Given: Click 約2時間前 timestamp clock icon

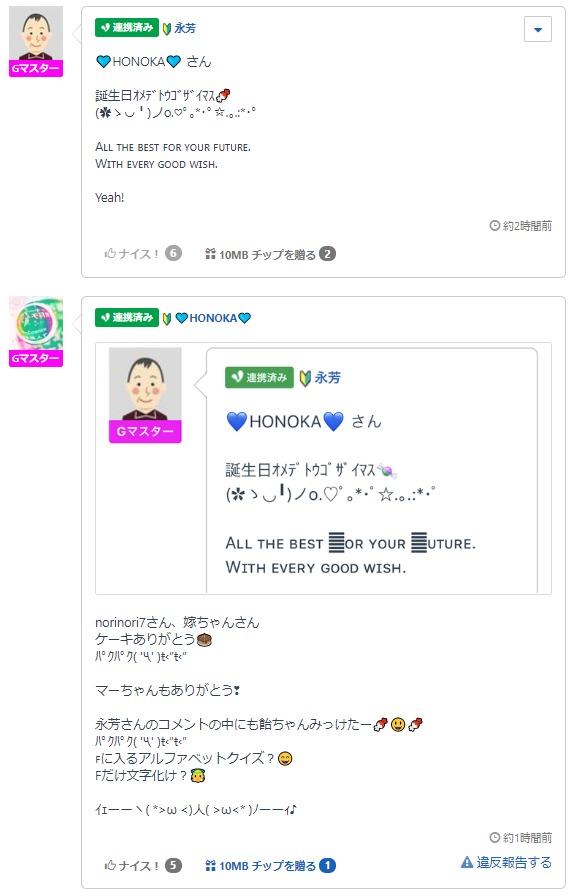Looking at the screenshot, I should [495, 226].
